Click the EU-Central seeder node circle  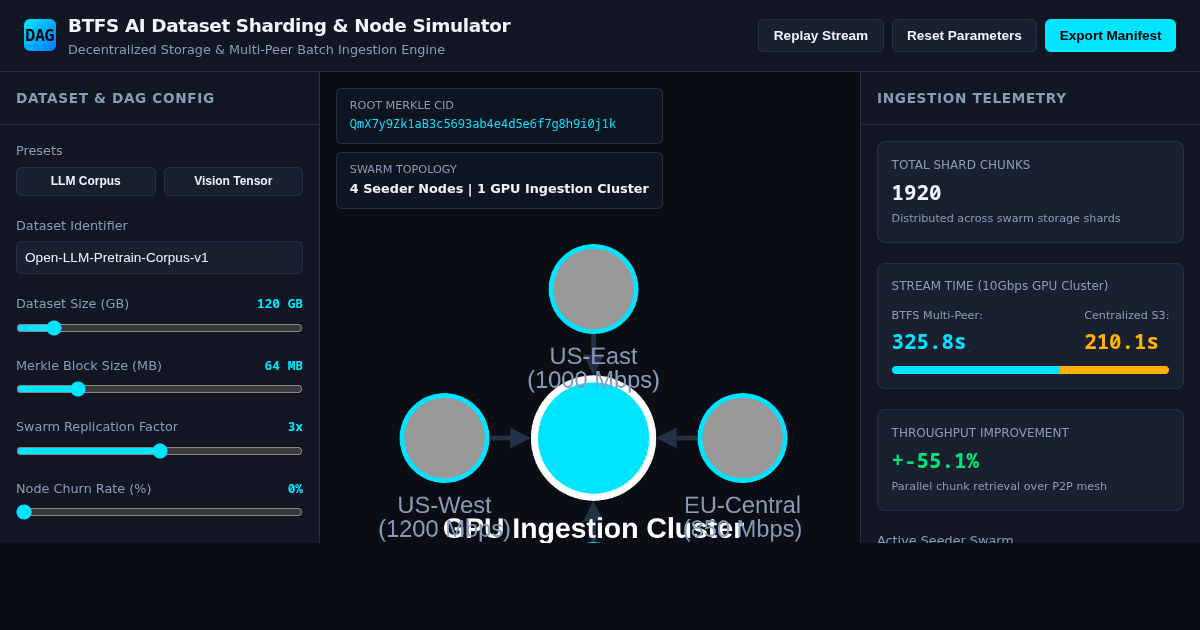pyautogui.click(x=742, y=438)
